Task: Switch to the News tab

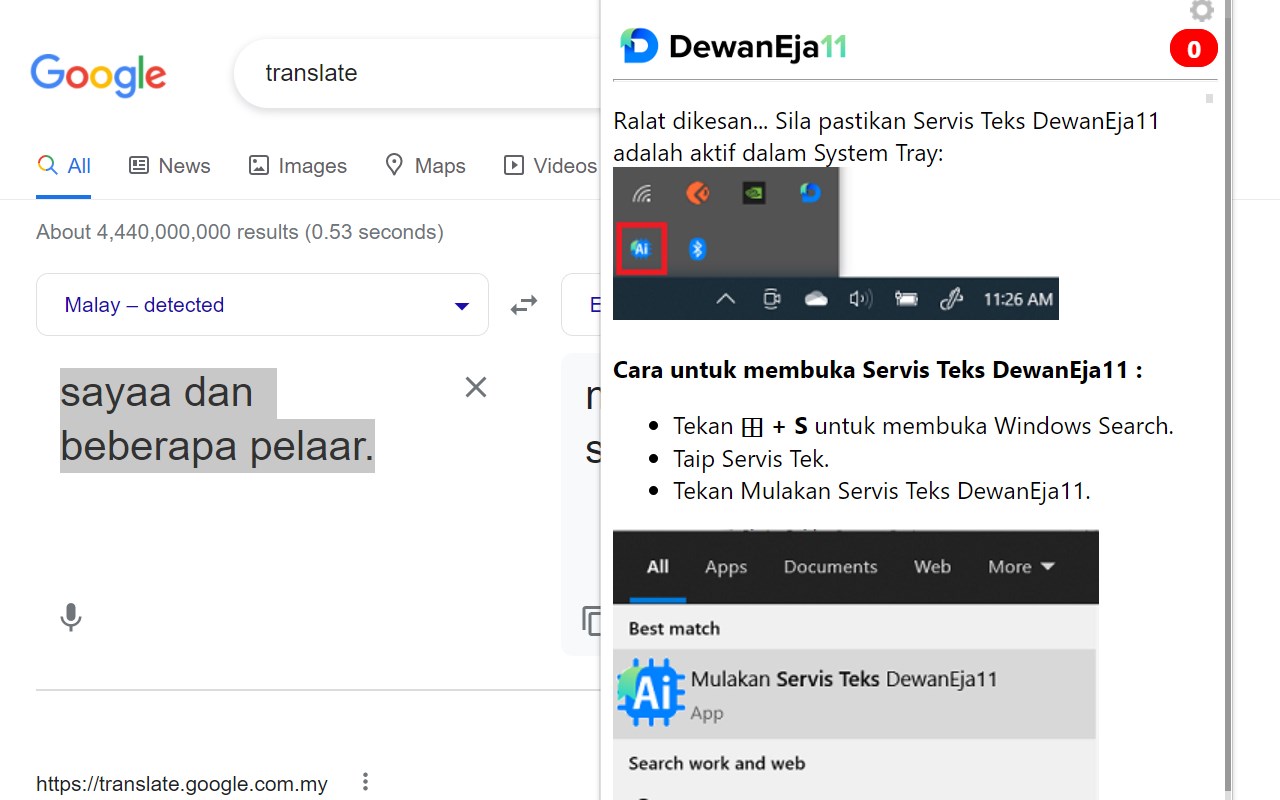Action: [x=170, y=166]
